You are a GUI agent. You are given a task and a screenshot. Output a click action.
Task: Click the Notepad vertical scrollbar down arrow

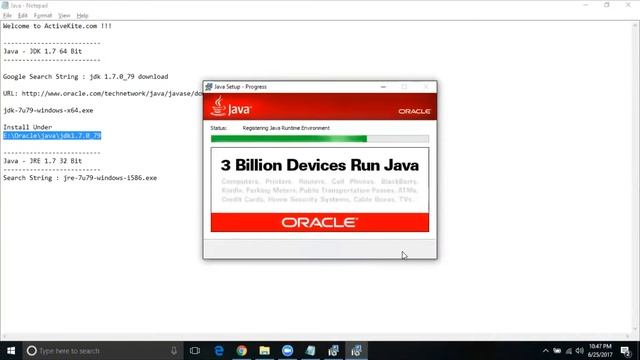(x=635, y=329)
